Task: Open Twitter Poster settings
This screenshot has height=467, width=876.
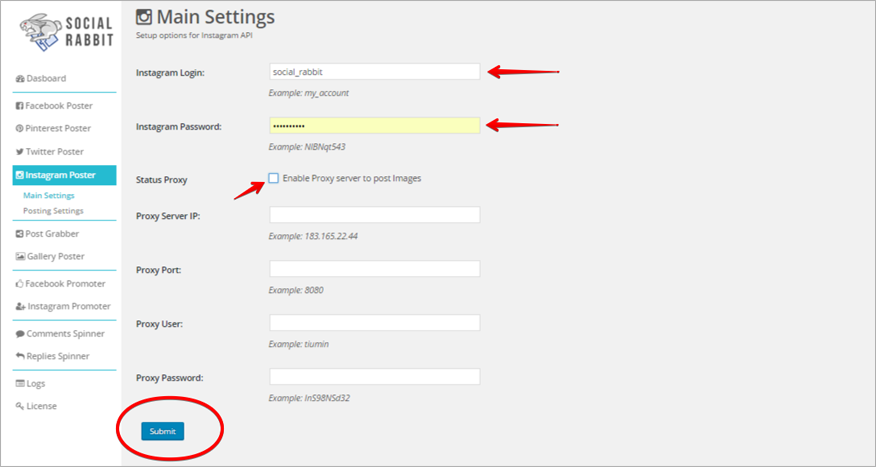Action: click(55, 152)
